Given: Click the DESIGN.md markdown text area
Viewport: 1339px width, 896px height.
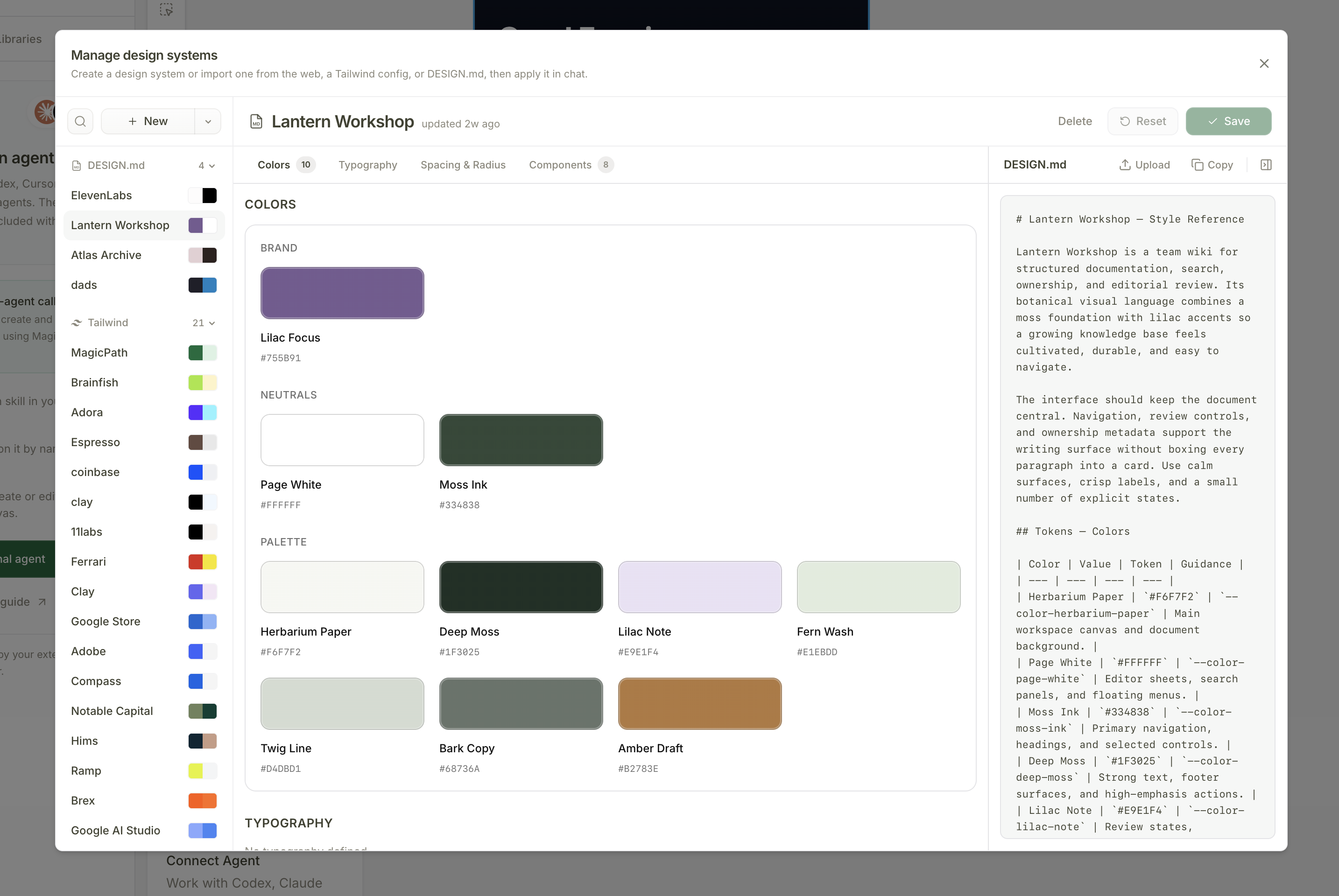Looking at the screenshot, I should click(1137, 517).
